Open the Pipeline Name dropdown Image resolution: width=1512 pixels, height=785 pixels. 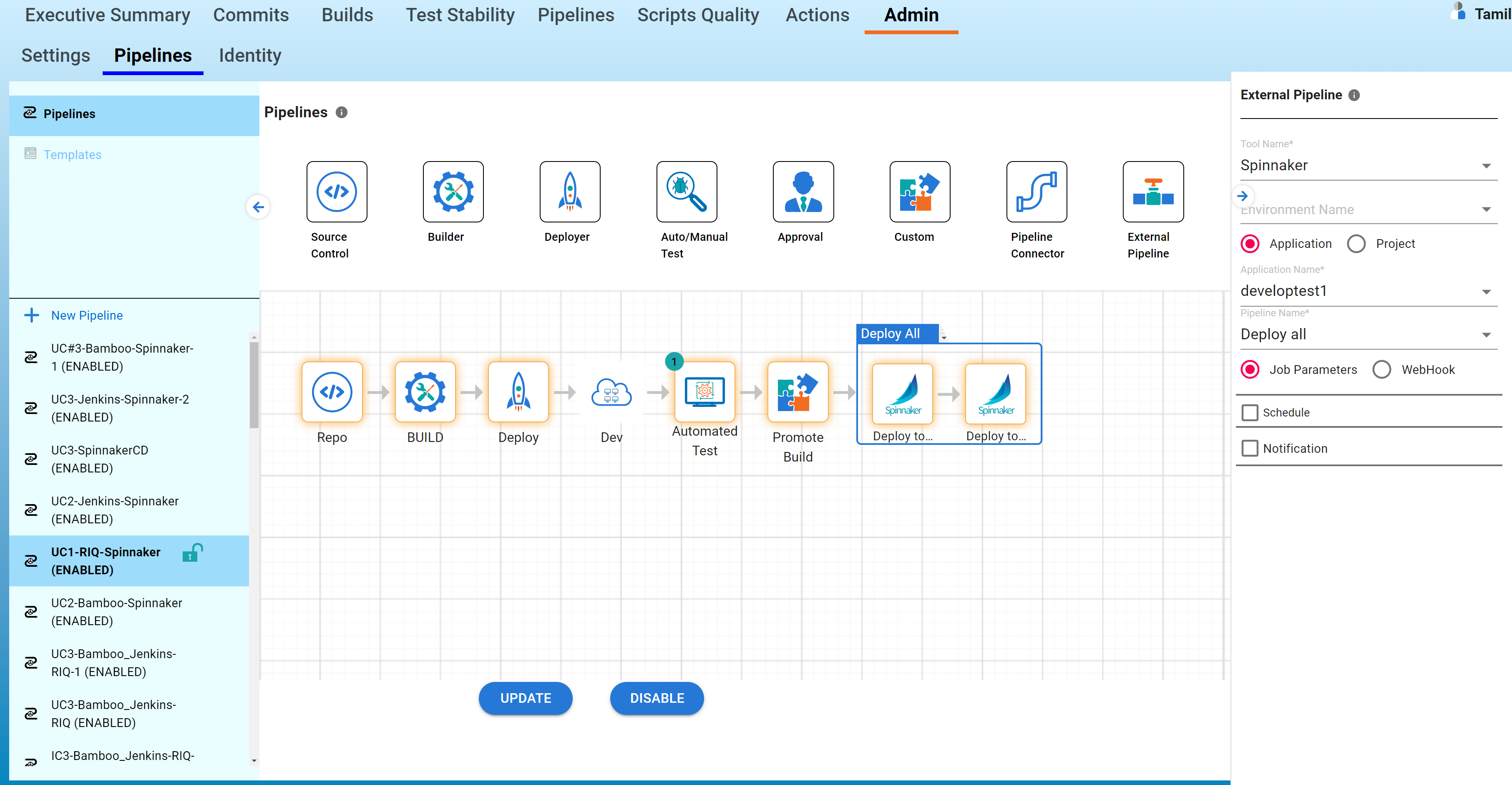point(1368,335)
